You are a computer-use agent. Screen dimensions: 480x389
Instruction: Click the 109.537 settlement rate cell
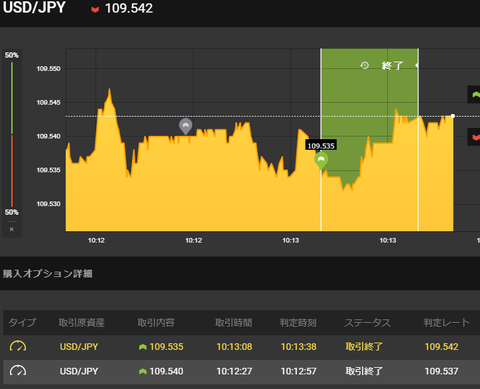[x=442, y=371]
